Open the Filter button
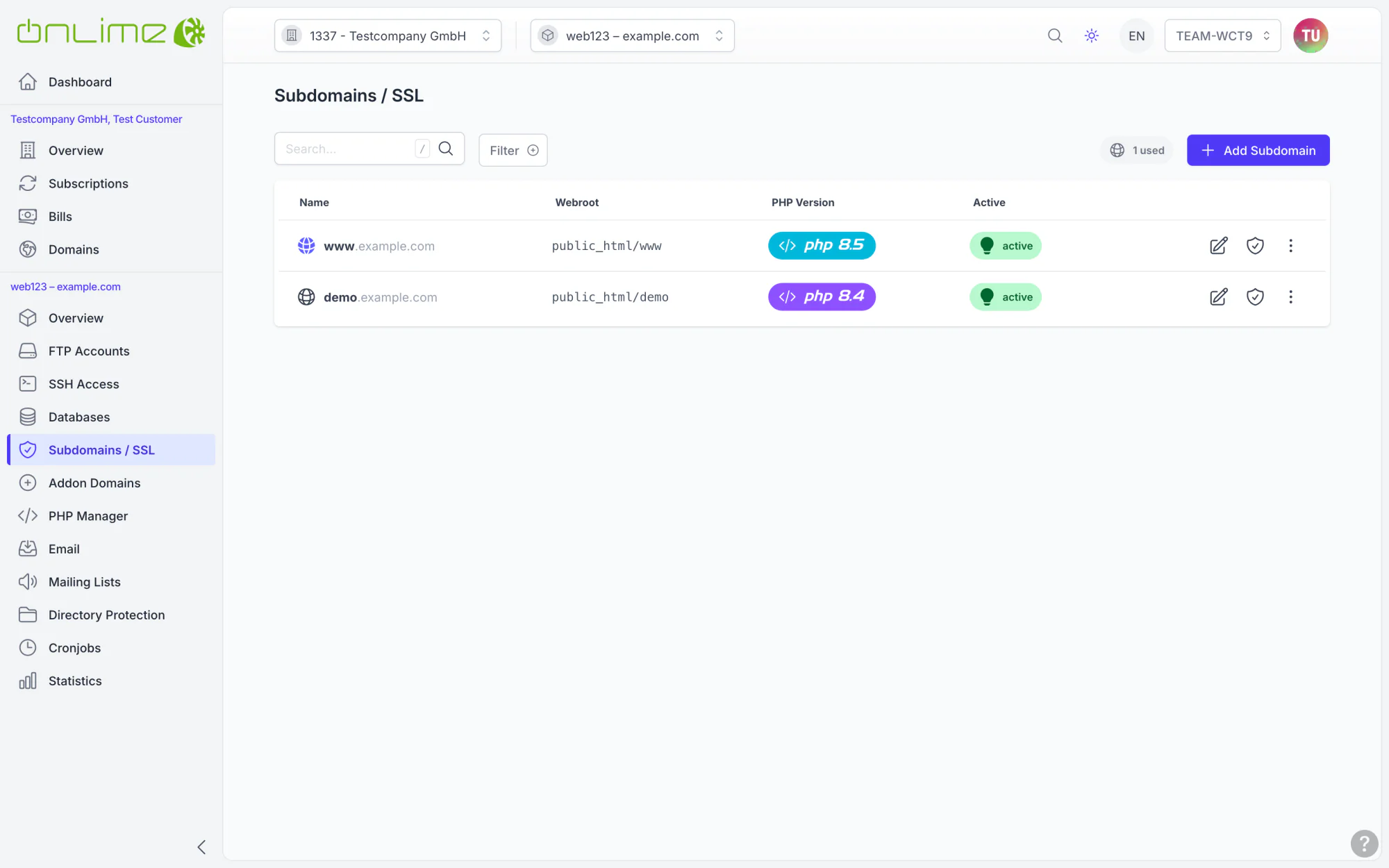This screenshot has width=1389, height=868. click(x=513, y=150)
